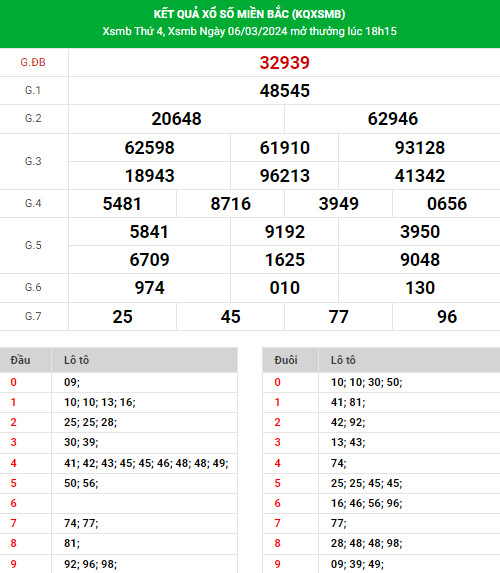The width and height of the screenshot is (500, 573).
Task: Click the G.7 number 96
Action: click(x=447, y=317)
